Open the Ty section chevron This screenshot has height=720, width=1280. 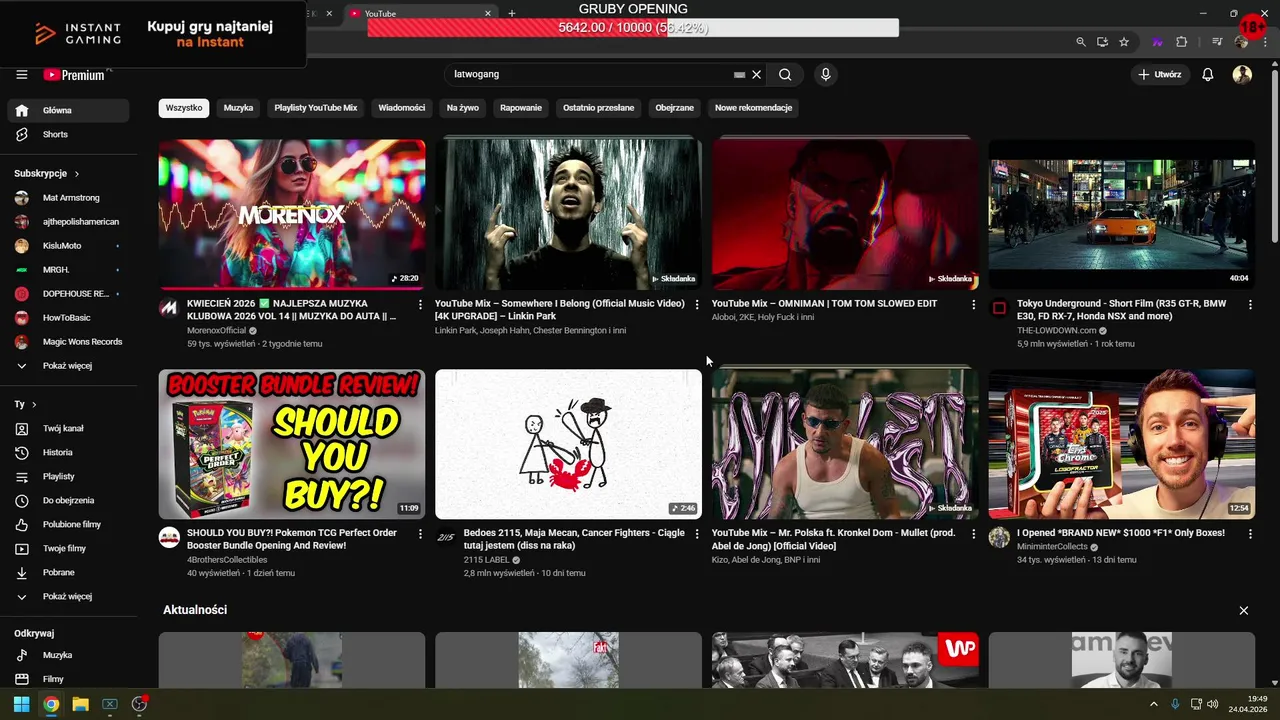click(33, 404)
